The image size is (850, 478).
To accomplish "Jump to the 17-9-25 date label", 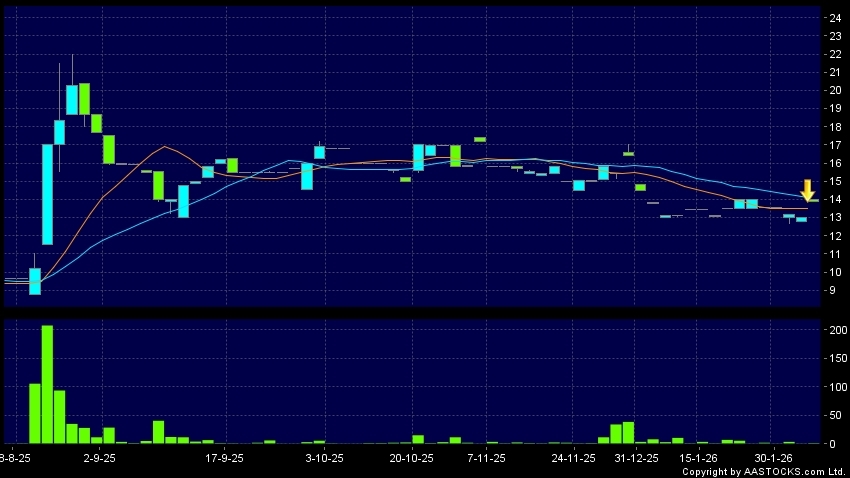I will [225, 457].
